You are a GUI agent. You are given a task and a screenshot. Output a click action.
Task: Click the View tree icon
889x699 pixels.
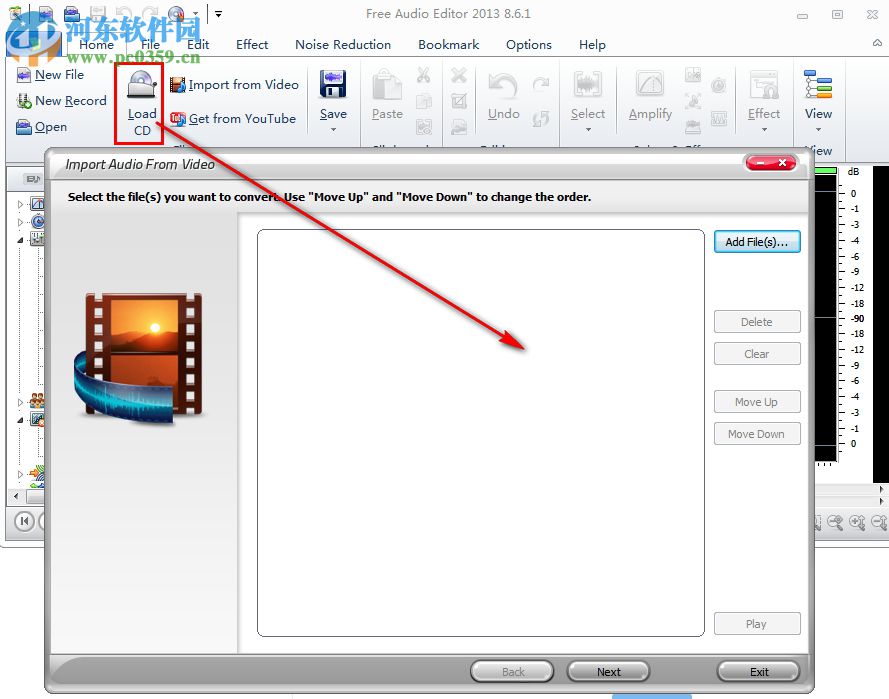click(x=818, y=84)
